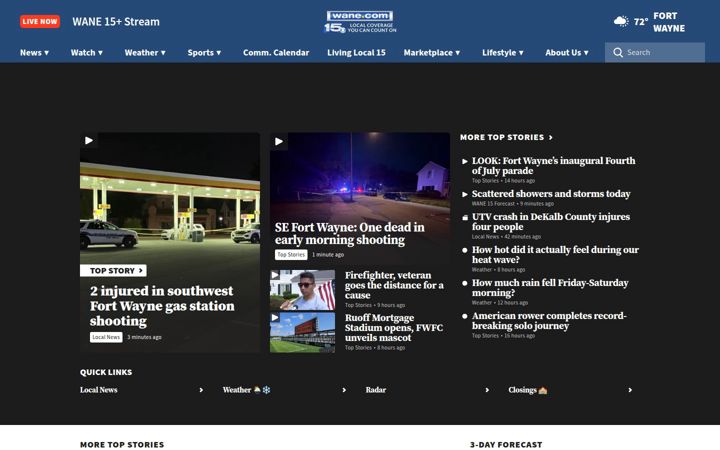
Task: Click the "WANE 15 Forecast" category text
Action: pos(493,203)
